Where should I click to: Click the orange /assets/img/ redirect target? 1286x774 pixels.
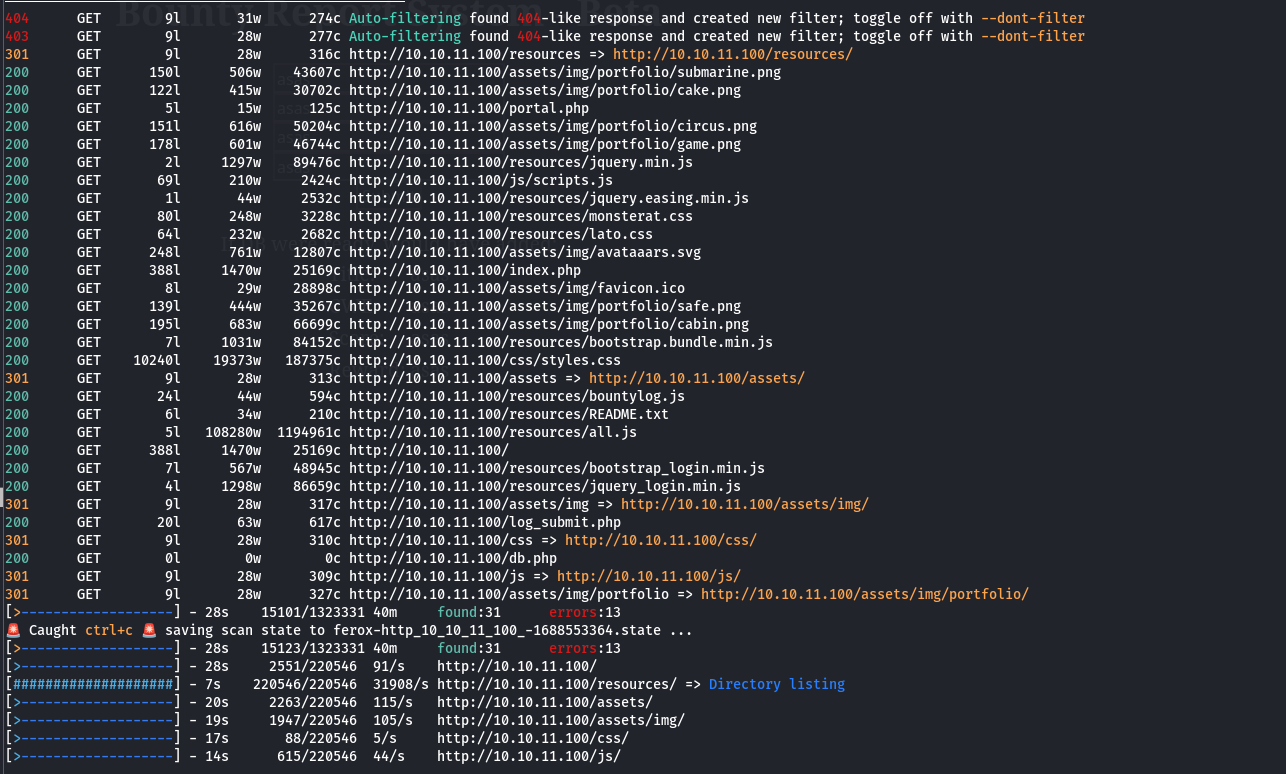pos(745,504)
